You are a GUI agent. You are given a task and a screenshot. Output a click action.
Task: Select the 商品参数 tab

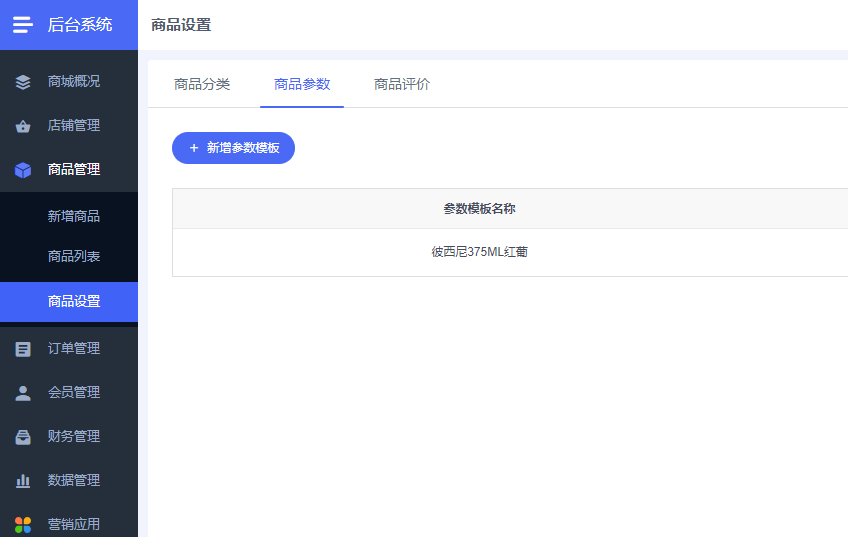(302, 84)
